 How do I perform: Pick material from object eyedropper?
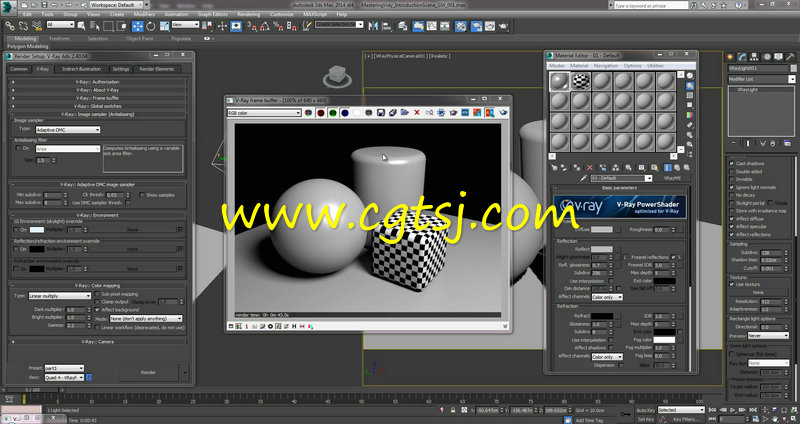coord(585,178)
